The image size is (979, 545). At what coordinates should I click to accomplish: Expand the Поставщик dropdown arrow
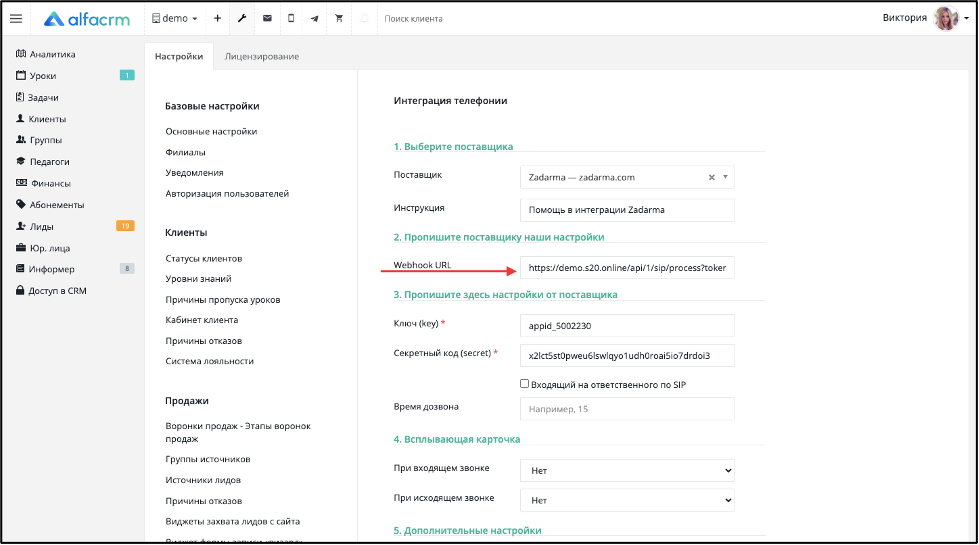pos(726,177)
